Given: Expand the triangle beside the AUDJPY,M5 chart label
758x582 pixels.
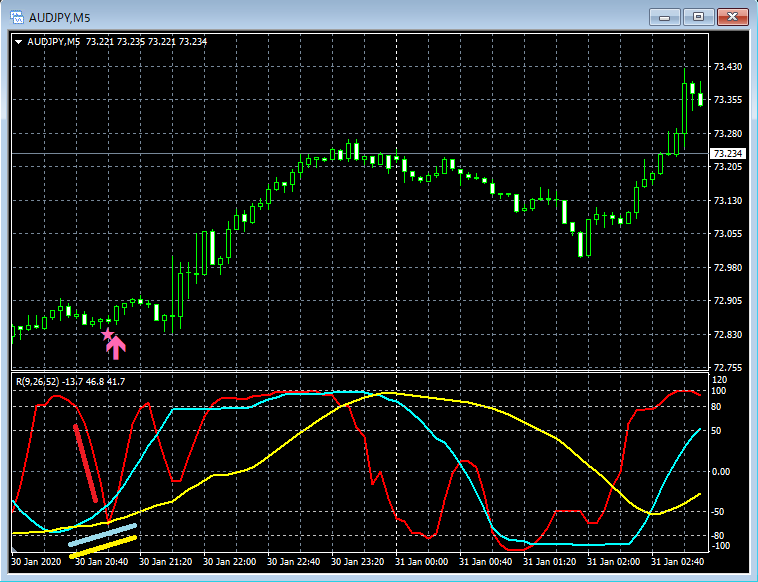Looking at the screenshot, I should [19, 42].
